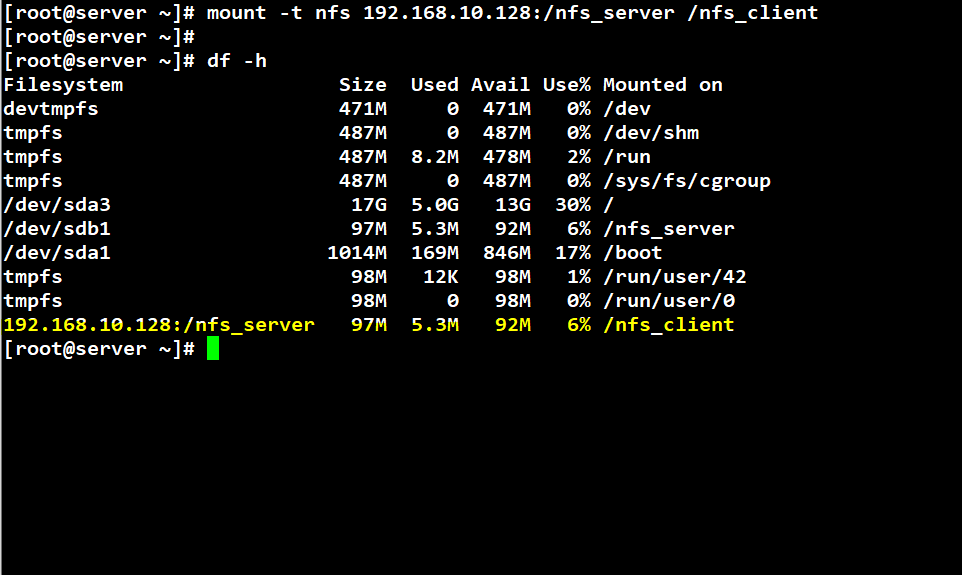962x575 pixels.
Task: Click the '8.2M' used value
Action: [434, 156]
